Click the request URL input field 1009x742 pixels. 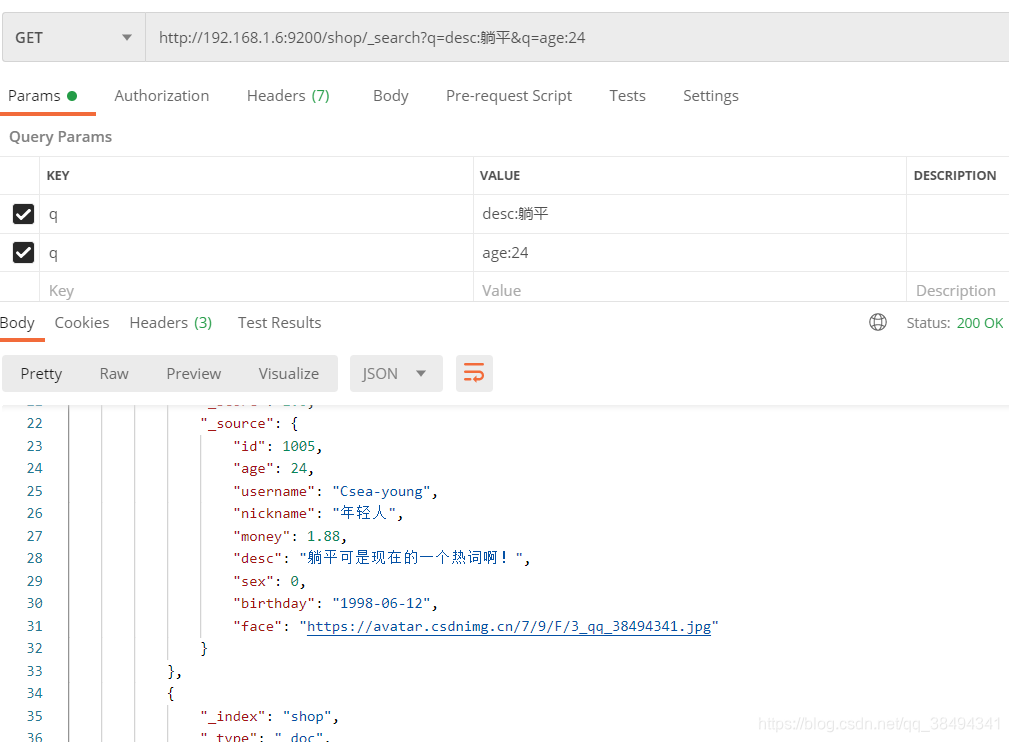[575, 38]
